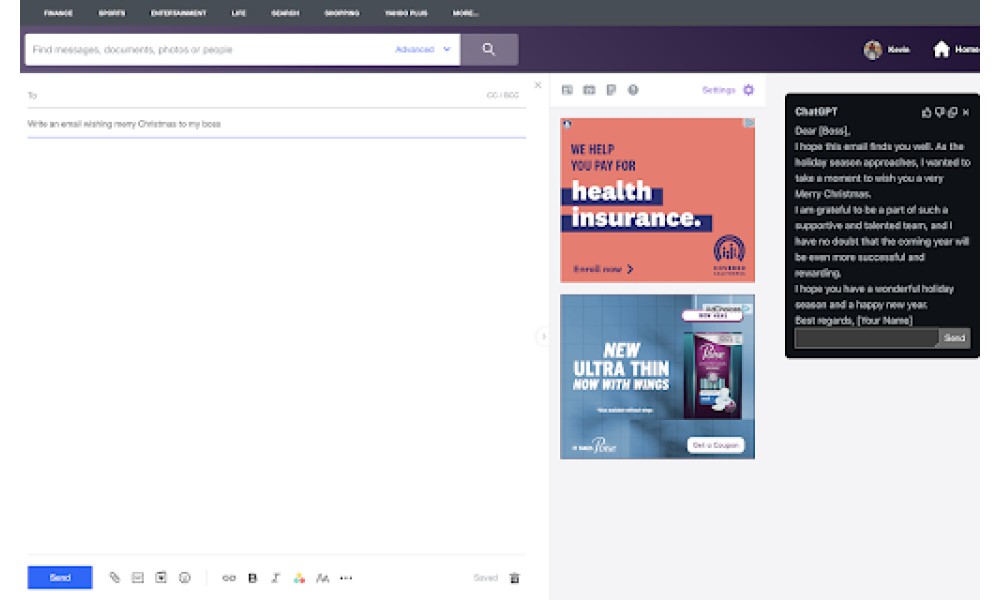Screen dimensions: 1000x600
Task: Open the notepad icon in right panel
Action: click(x=611, y=90)
